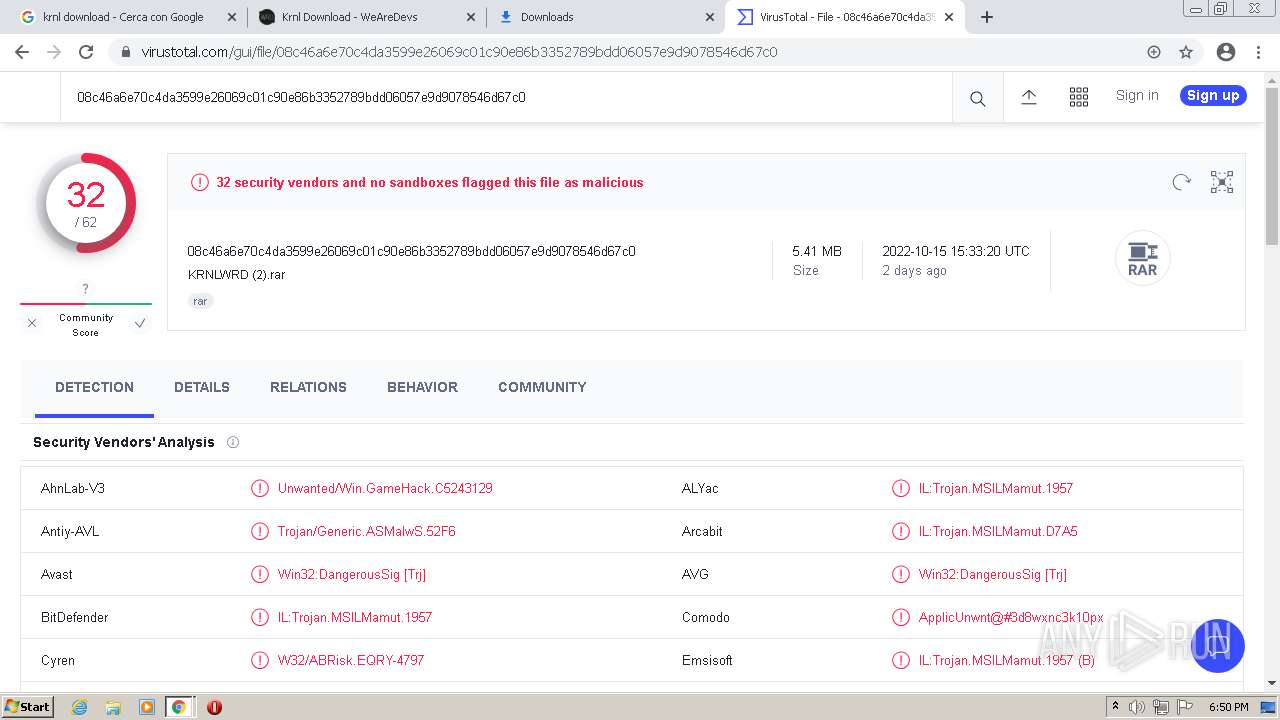Click the install/add icon in address bar
Viewport: 1280px width, 720px height.
pos(1154,52)
